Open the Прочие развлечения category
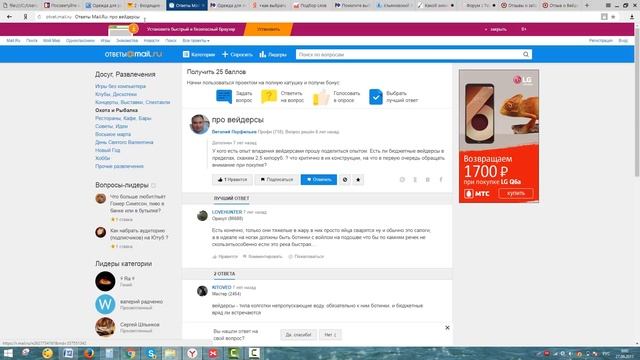640x360 pixels. [119, 166]
